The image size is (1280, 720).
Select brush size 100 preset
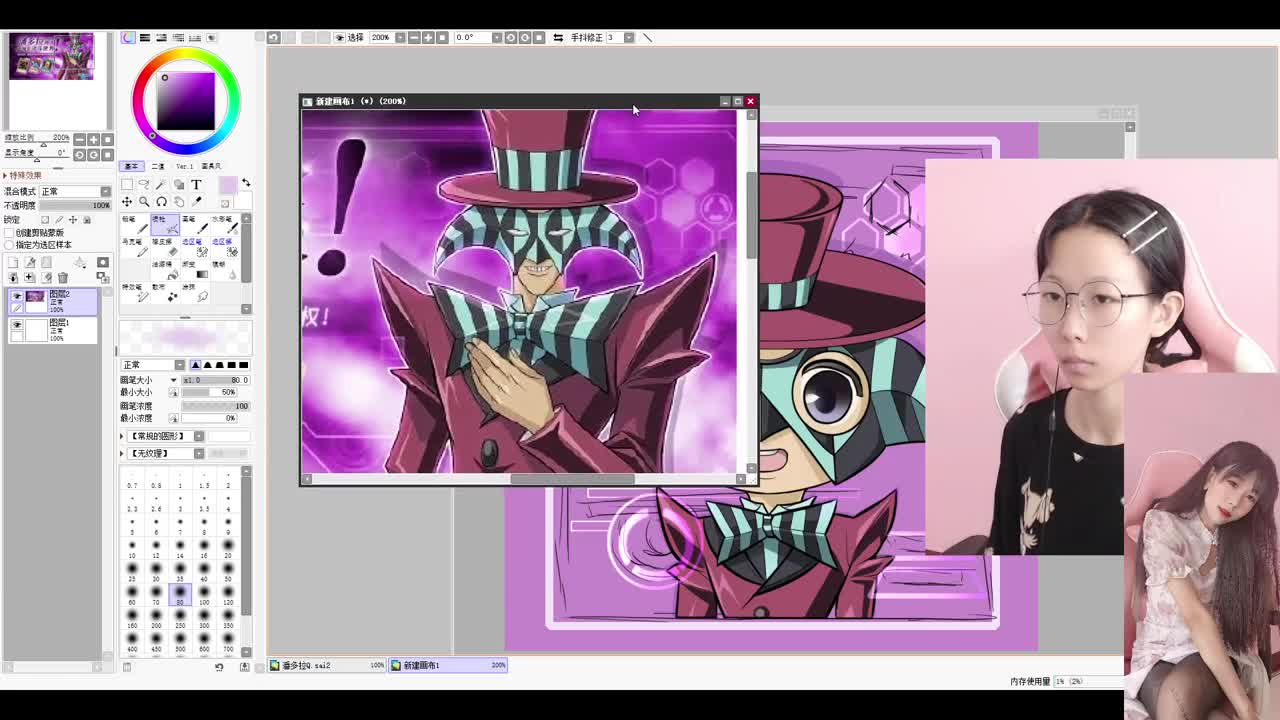point(204,596)
